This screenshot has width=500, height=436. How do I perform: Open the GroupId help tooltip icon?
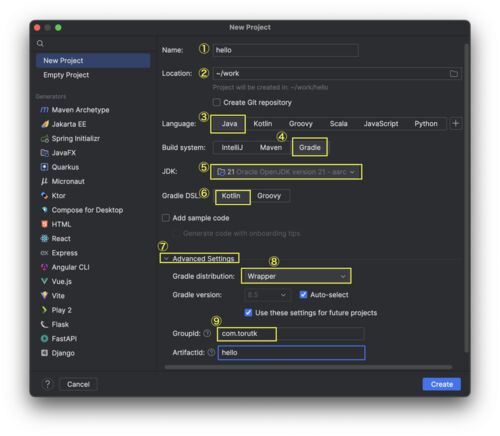207,333
